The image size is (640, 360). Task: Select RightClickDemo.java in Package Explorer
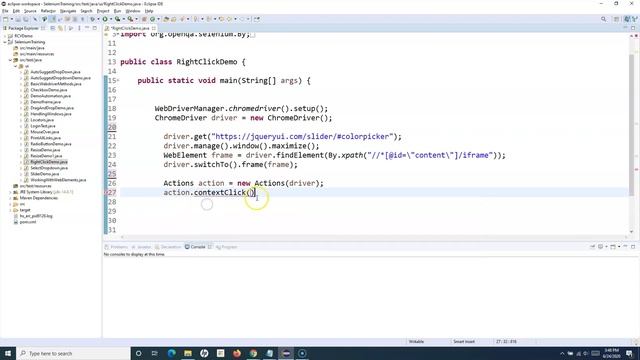[x=49, y=162]
